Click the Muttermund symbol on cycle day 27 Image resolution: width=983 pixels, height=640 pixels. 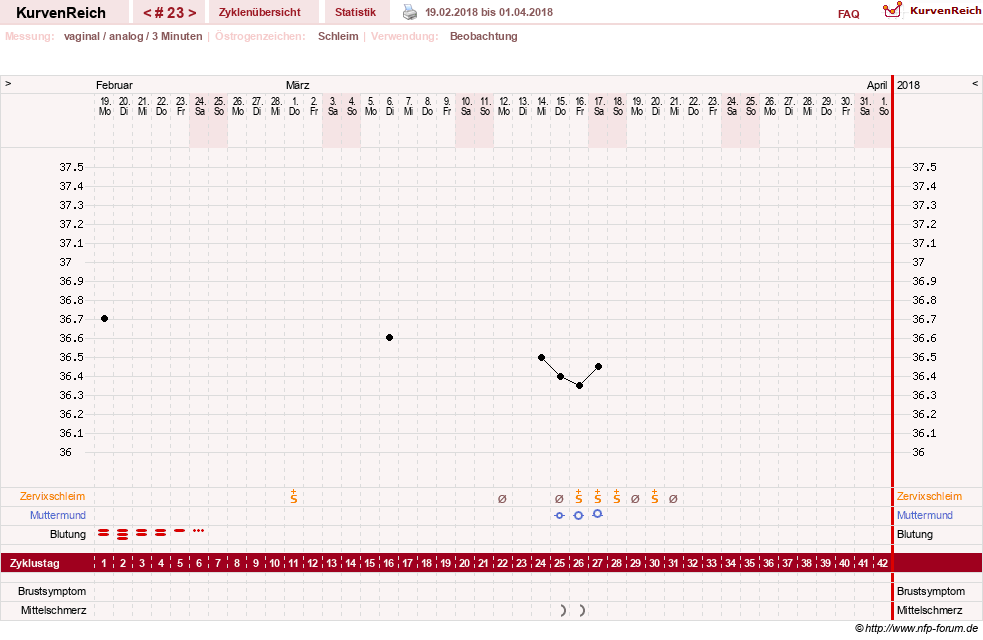(597, 514)
